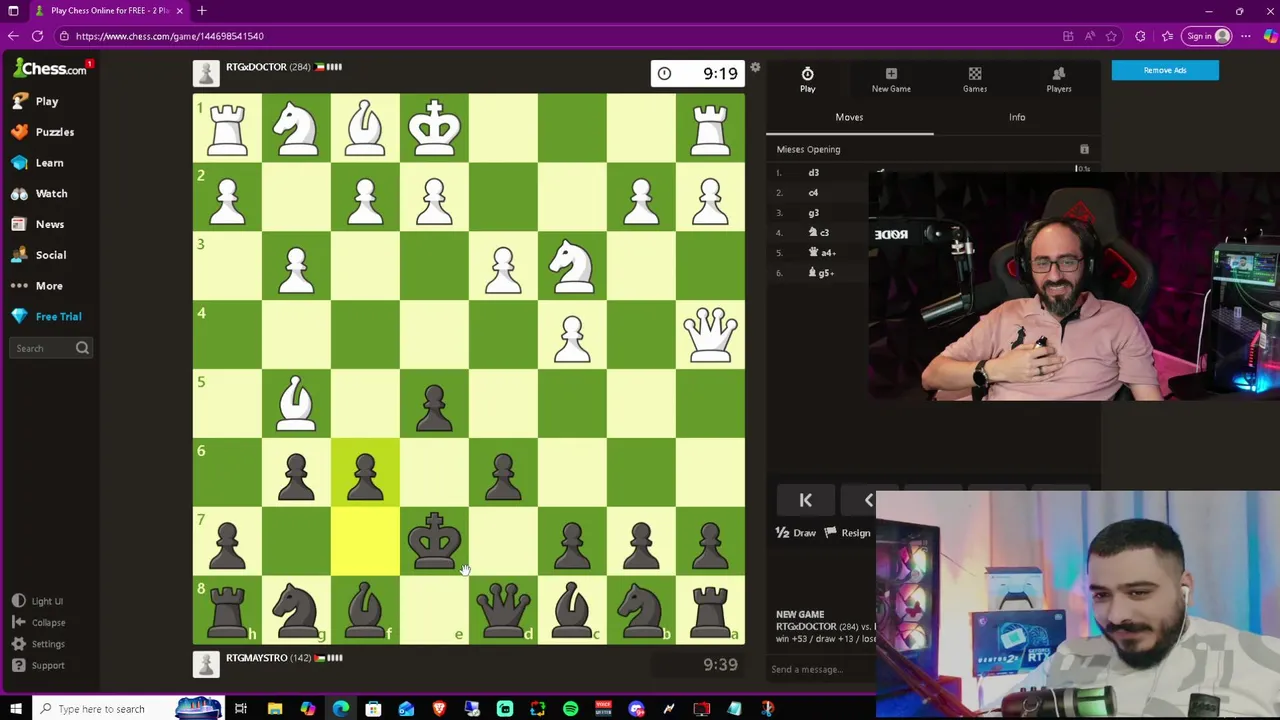Click RTGxDOCTOR player avatar
The image size is (1280, 720).
[206, 73]
